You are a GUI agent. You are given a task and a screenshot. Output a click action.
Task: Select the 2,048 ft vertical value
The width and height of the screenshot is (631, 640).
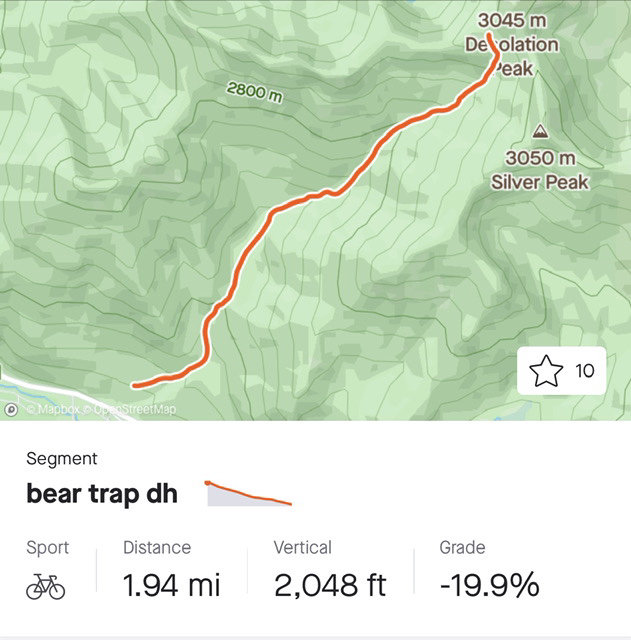pos(330,585)
